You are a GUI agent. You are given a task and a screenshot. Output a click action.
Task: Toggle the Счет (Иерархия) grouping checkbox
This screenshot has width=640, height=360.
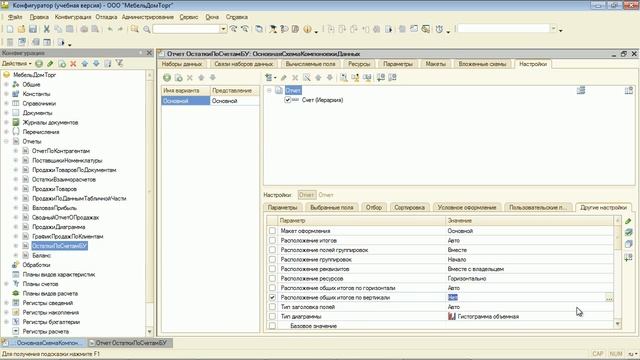coord(287,100)
